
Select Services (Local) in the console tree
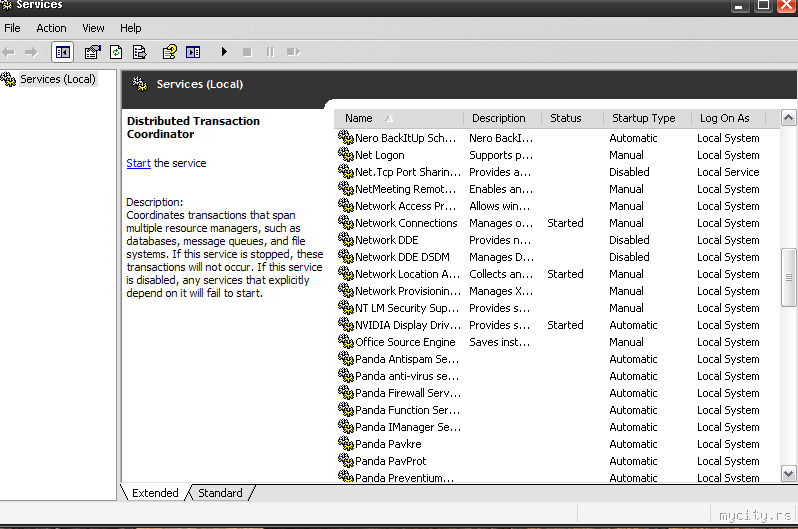(x=57, y=79)
